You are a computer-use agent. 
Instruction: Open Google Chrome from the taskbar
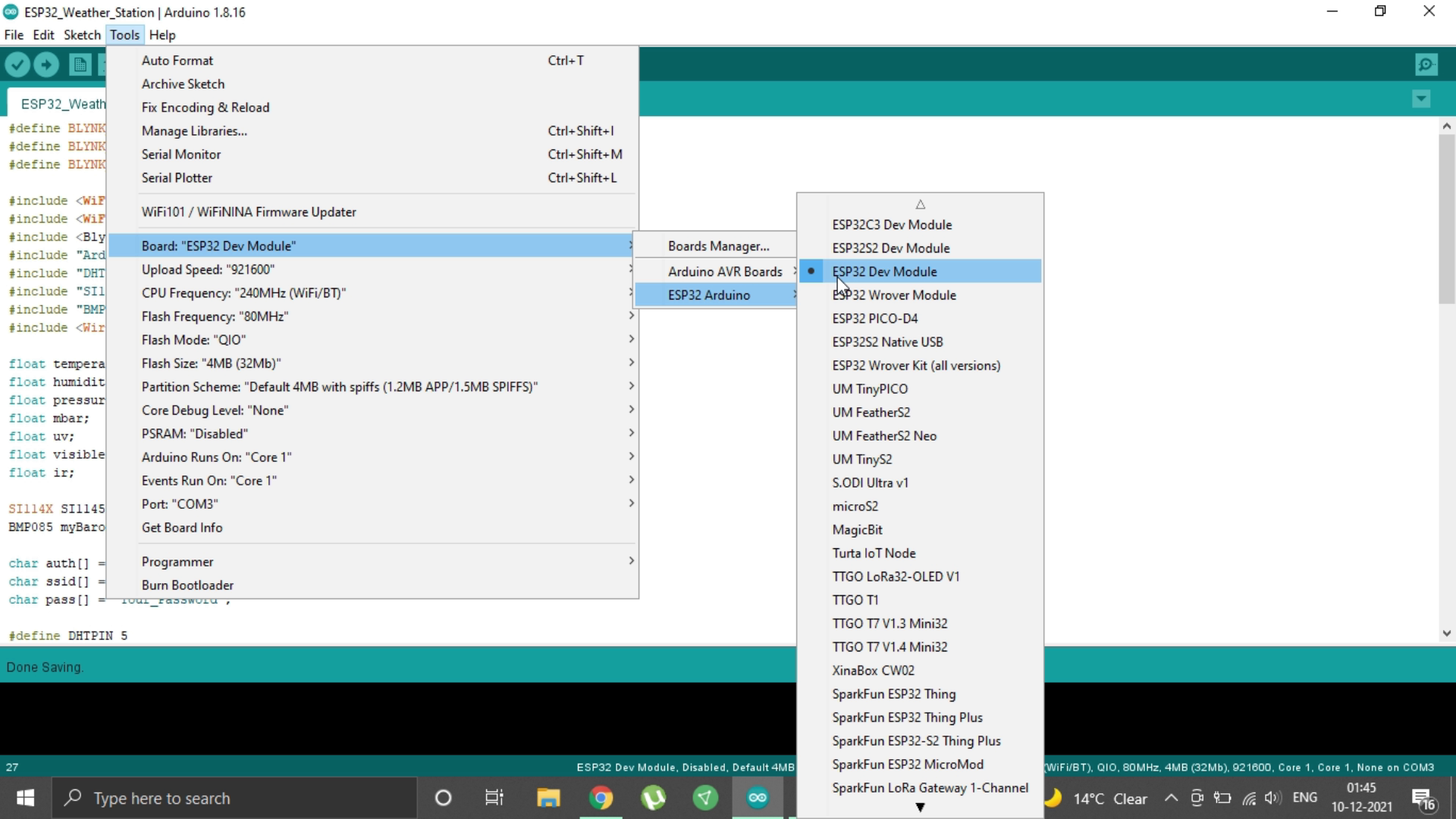pyautogui.click(x=601, y=798)
